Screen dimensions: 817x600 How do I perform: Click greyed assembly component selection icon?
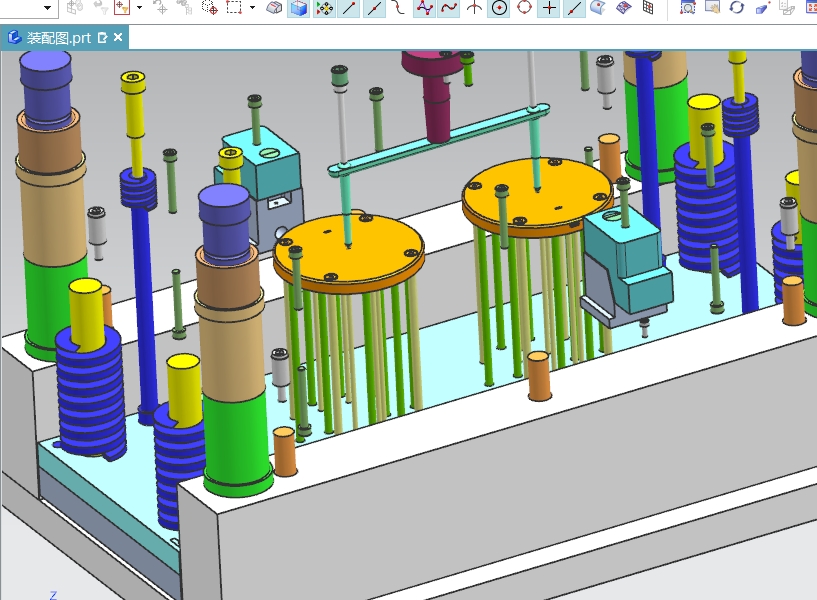point(75,7)
